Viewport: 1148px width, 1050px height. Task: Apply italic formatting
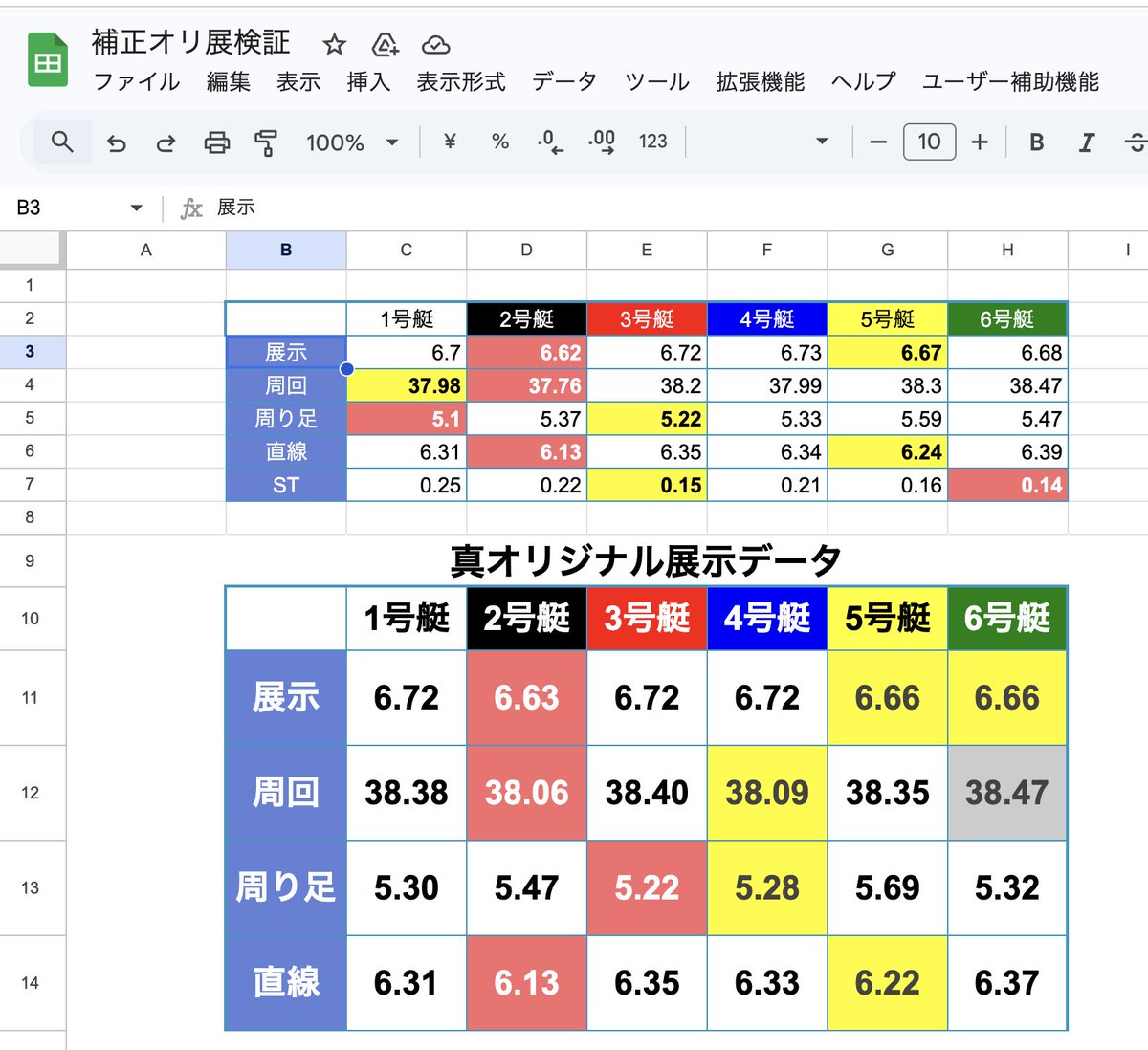[1086, 142]
